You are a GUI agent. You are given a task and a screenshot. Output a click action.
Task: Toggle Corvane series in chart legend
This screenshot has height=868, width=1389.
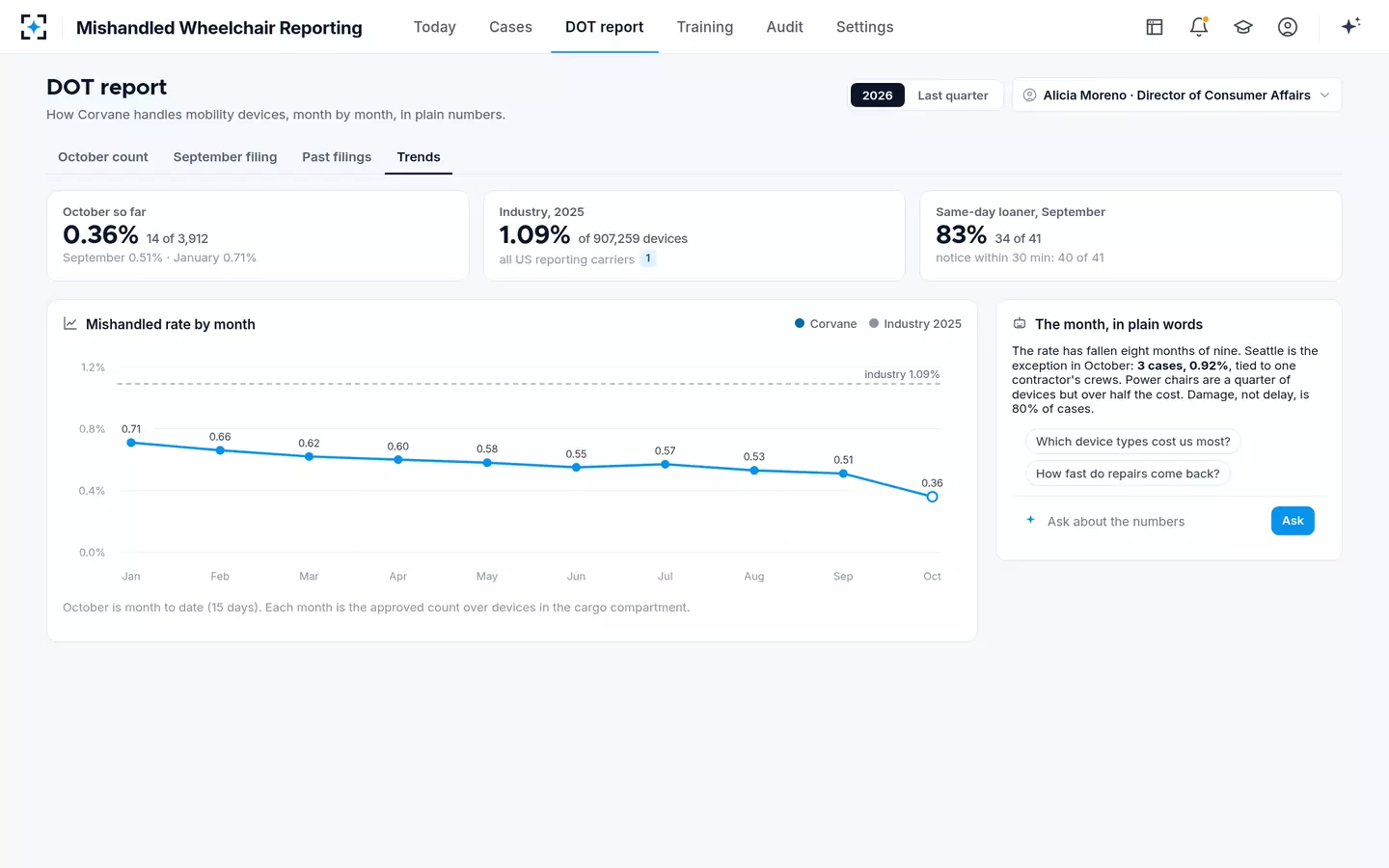[x=826, y=324]
